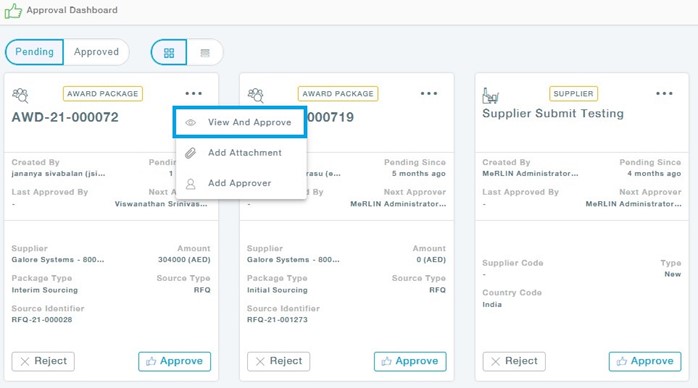Click amount 0 (AED)
The image size is (698, 388).
click(431, 259)
